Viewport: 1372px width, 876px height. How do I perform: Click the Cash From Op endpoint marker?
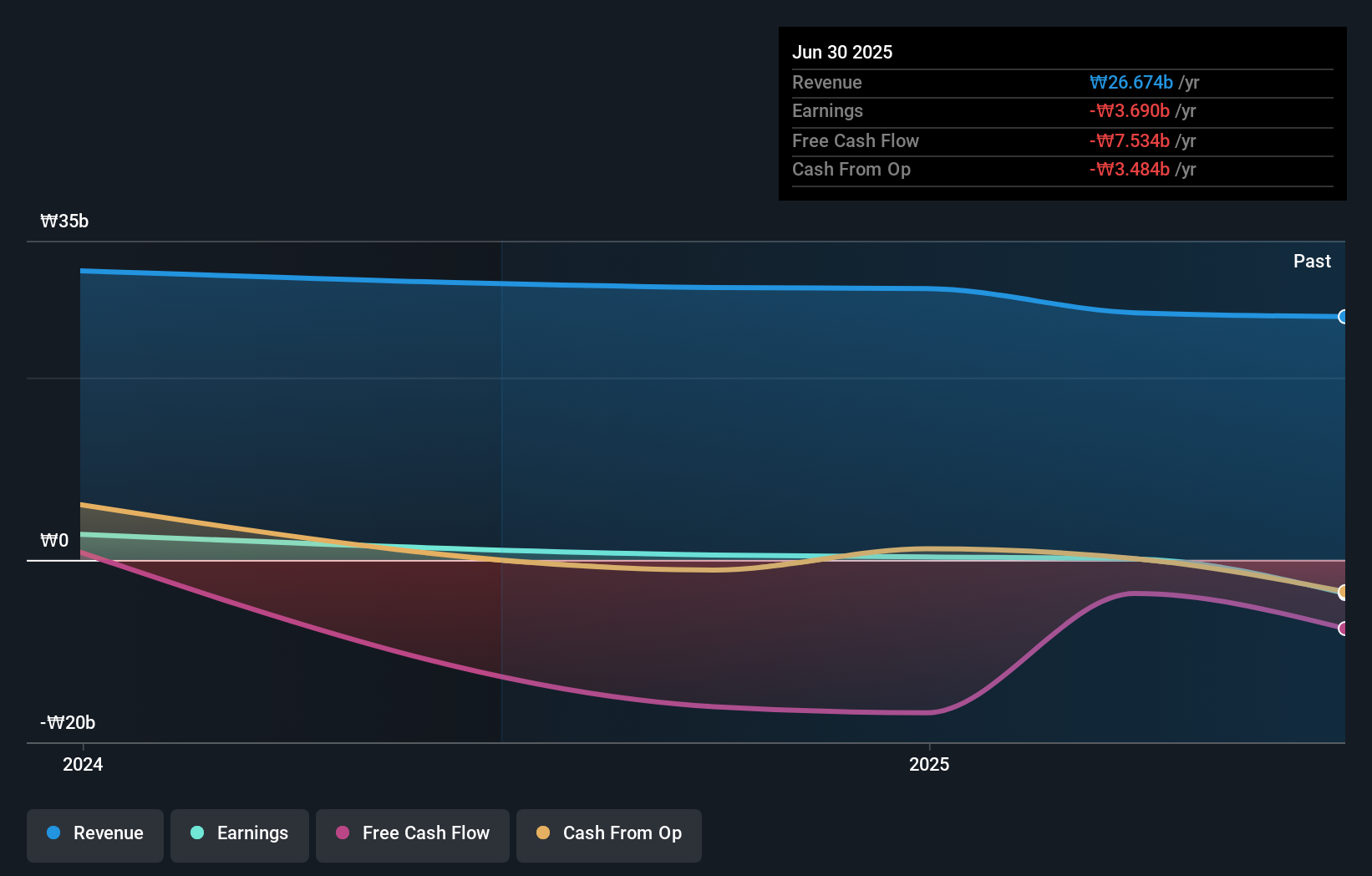(1343, 593)
